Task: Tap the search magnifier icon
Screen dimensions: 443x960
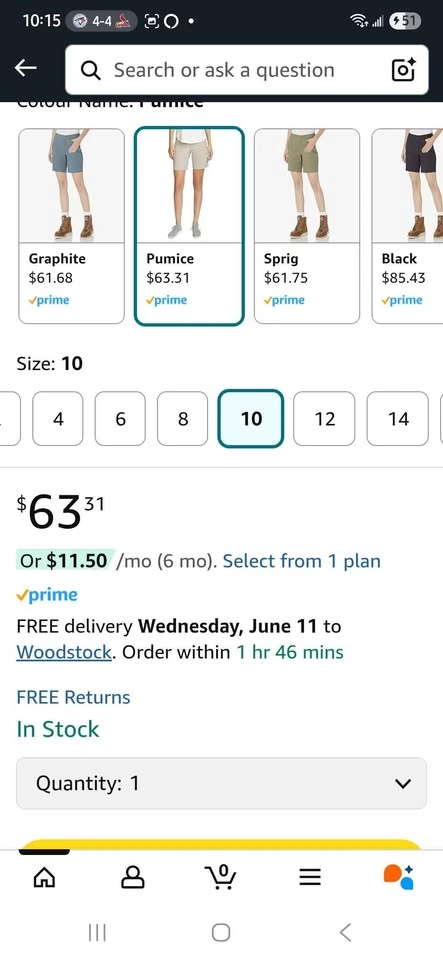Action: pos(91,70)
